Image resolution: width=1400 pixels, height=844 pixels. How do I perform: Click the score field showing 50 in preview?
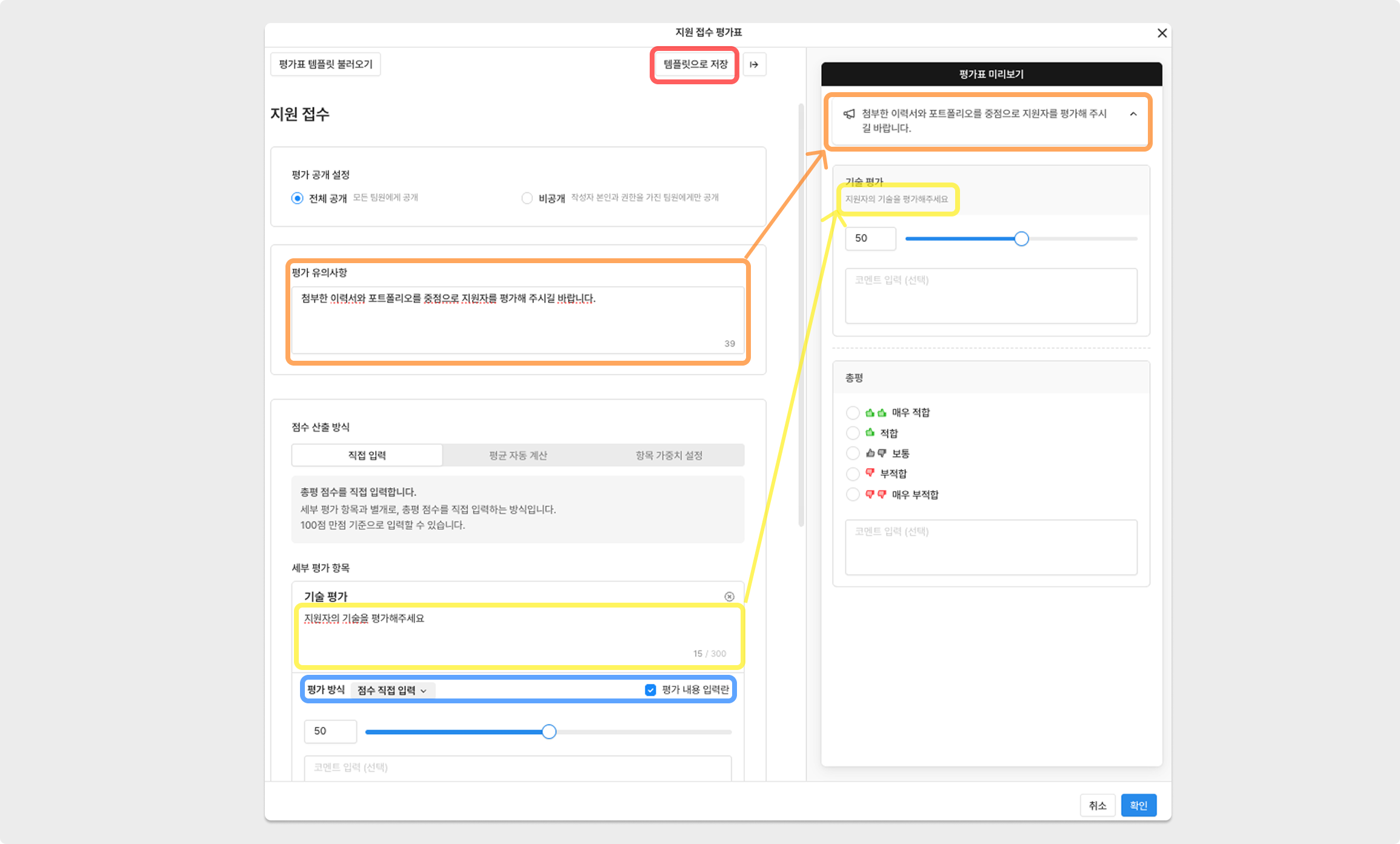[871, 238]
